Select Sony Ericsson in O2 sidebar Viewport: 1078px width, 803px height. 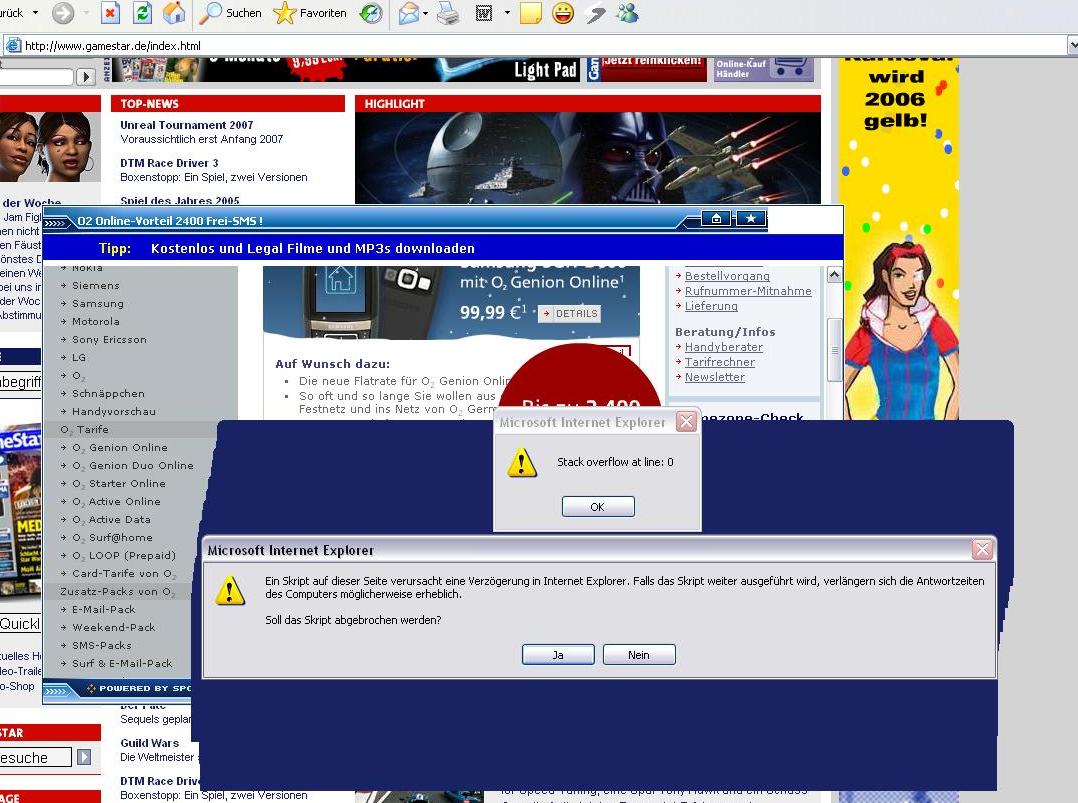(109, 339)
